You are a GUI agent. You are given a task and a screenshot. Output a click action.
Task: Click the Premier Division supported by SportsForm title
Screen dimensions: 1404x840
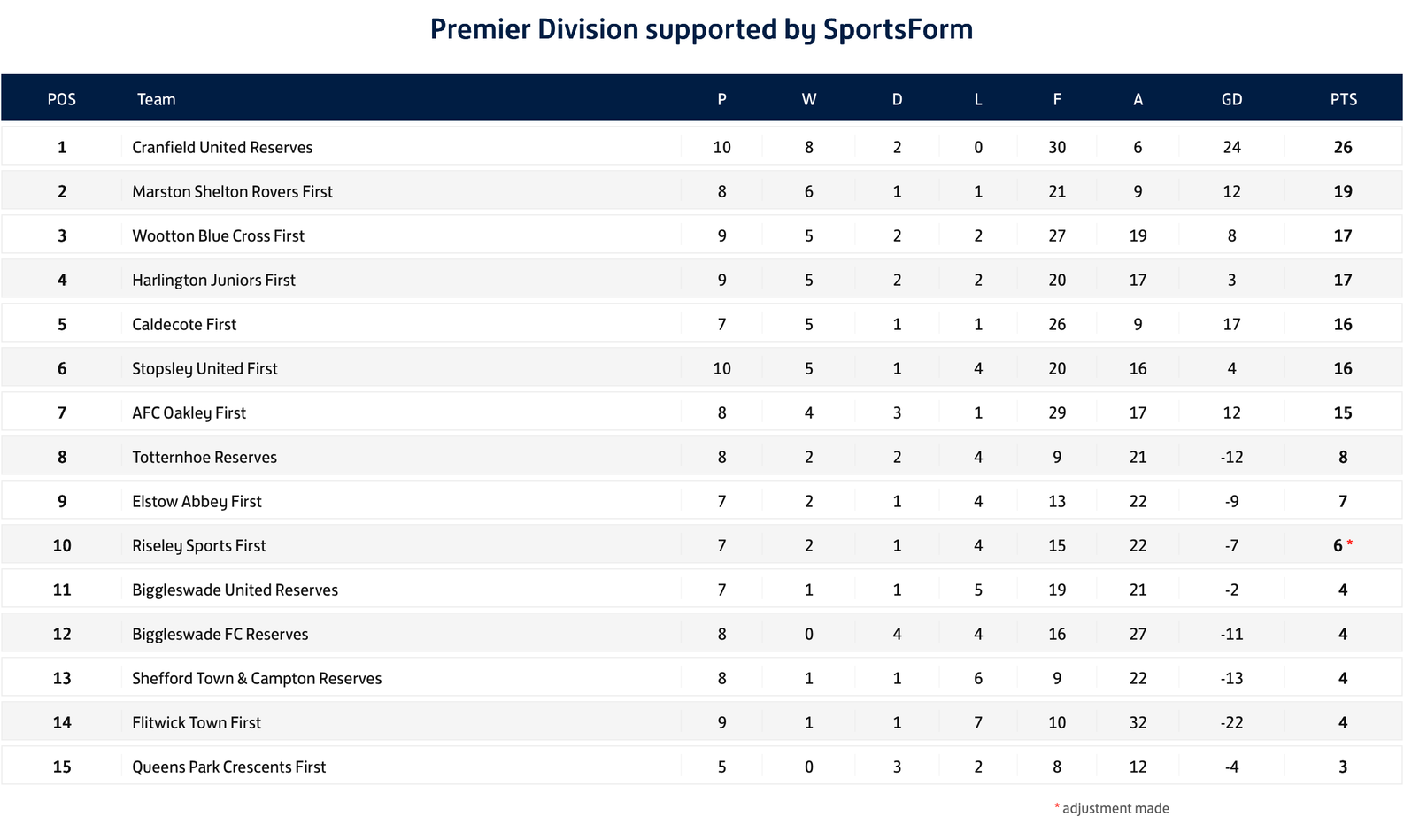point(701,29)
